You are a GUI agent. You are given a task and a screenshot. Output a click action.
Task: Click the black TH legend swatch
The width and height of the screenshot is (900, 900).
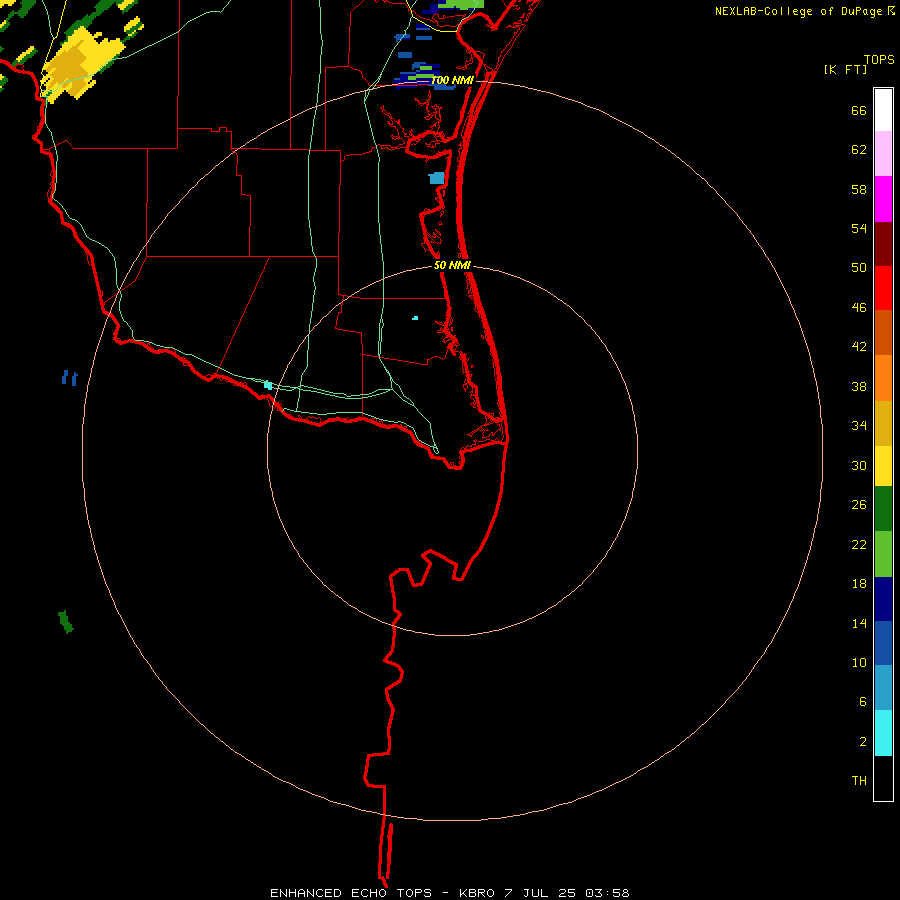[x=883, y=778]
